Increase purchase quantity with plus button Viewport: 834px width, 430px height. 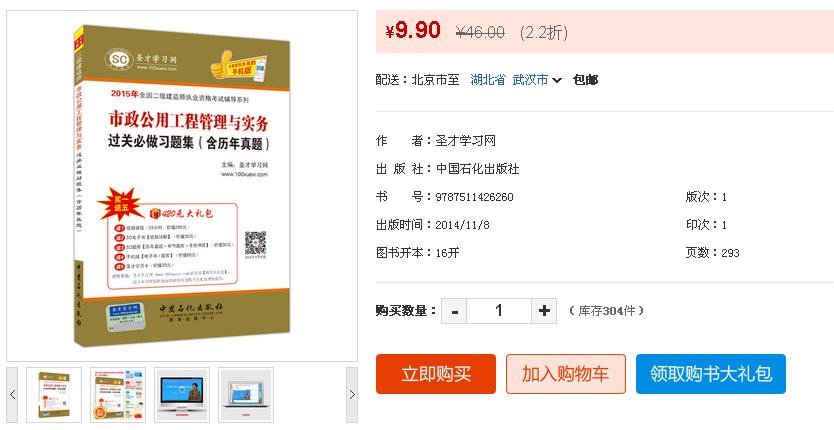coord(544,311)
